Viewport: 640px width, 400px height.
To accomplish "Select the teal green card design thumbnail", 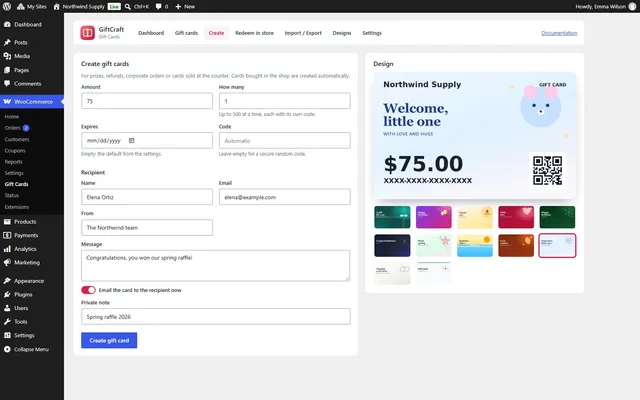I will tap(392, 217).
